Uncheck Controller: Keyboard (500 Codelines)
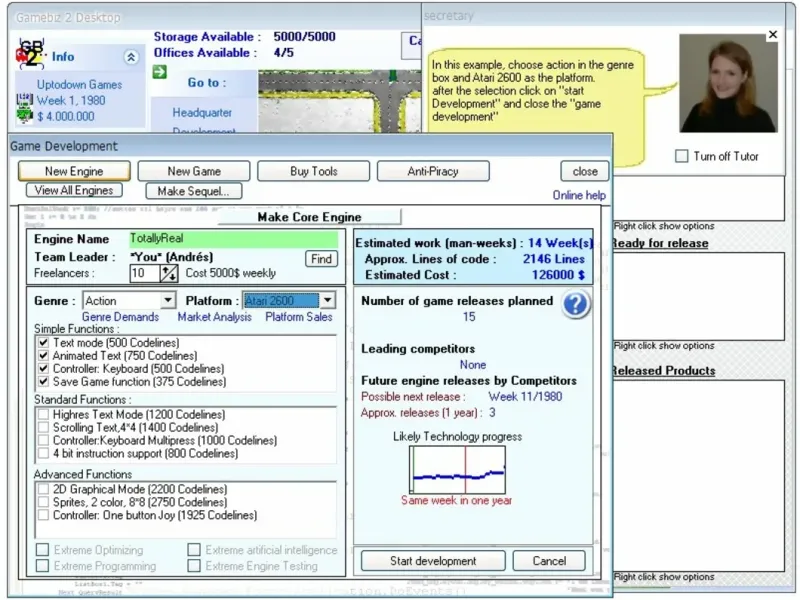 [43, 368]
